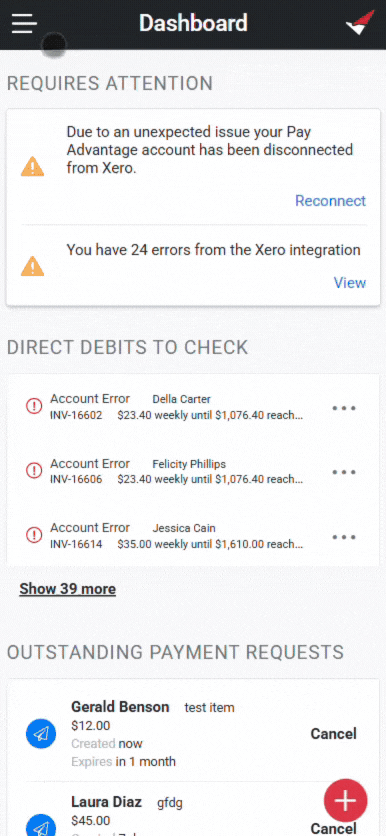
Task: Click the Reconnect link for Xero
Action: click(x=331, y=201)
